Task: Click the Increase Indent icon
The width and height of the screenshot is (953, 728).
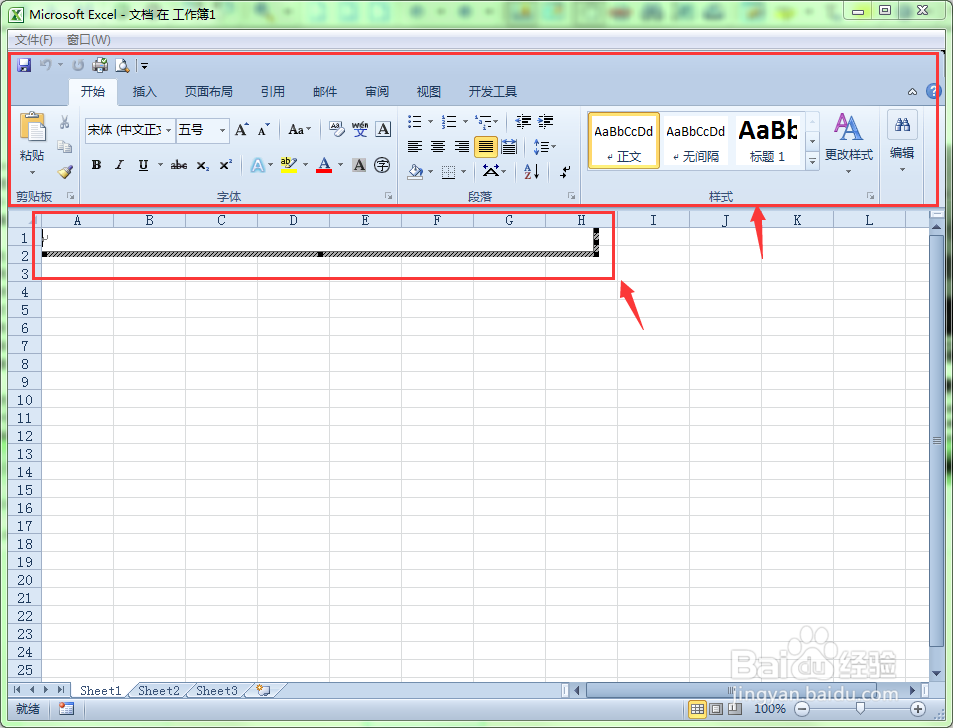Action: 545,122
